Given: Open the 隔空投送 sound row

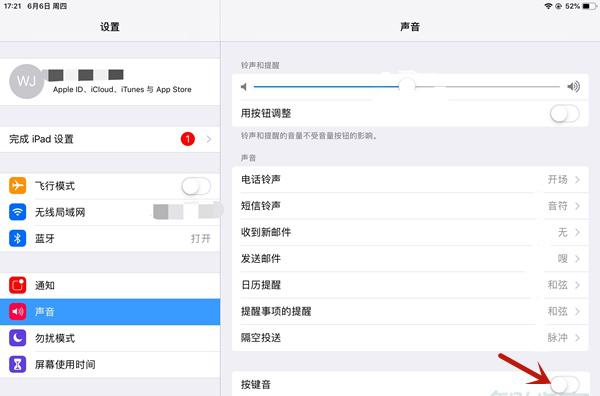Looking at the screenshot, I should [x=410, y=338].
